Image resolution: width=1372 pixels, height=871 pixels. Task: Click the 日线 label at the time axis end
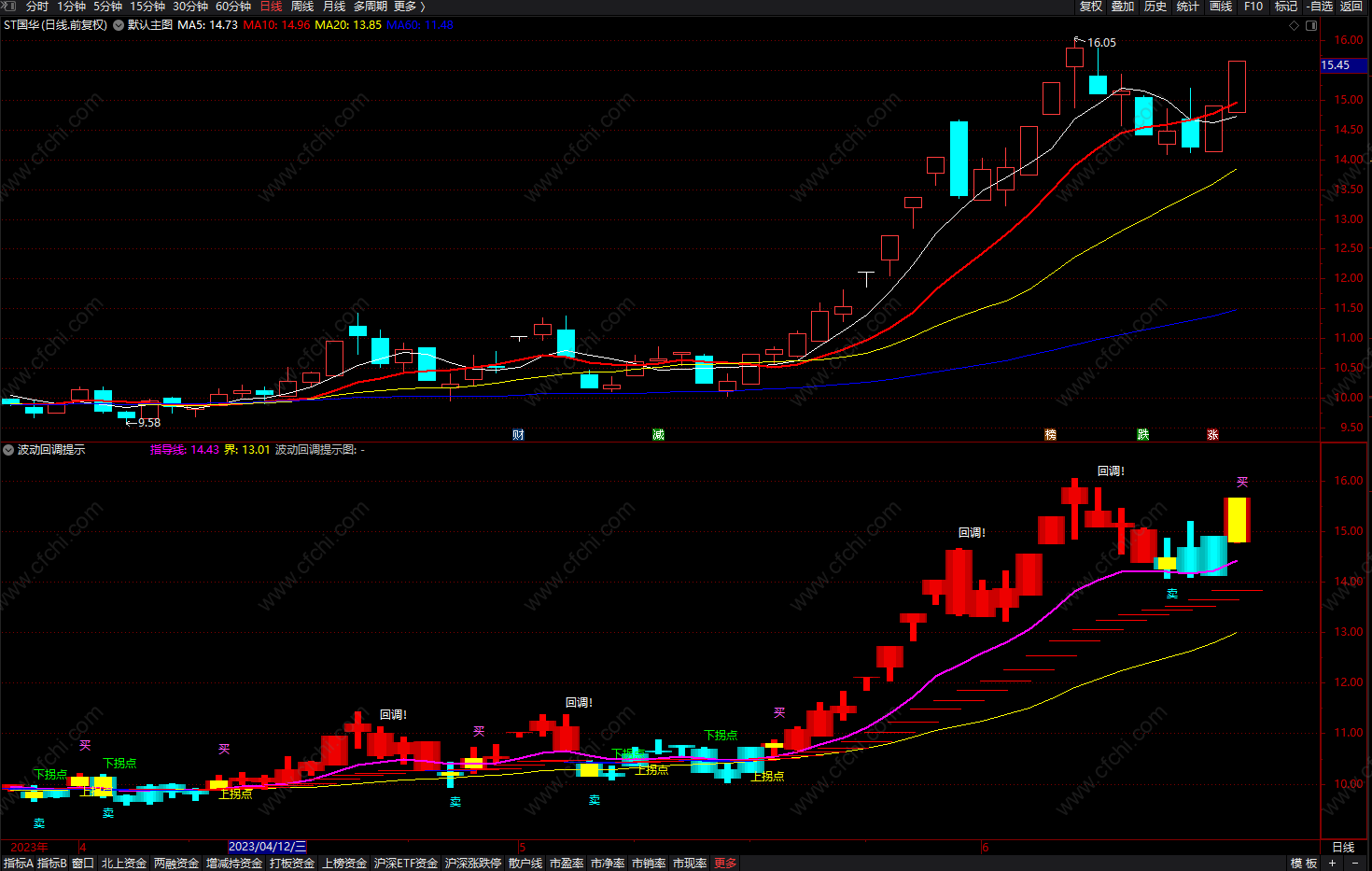1343,848
